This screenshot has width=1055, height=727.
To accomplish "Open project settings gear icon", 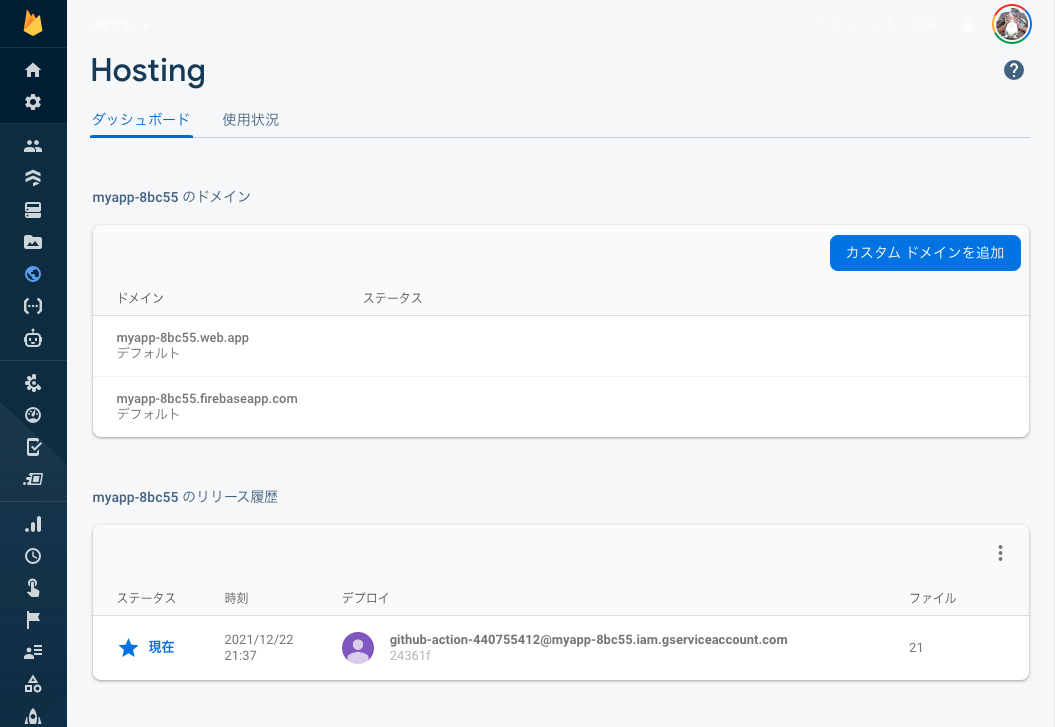I will pyautogui.click(x=33, y=102).
